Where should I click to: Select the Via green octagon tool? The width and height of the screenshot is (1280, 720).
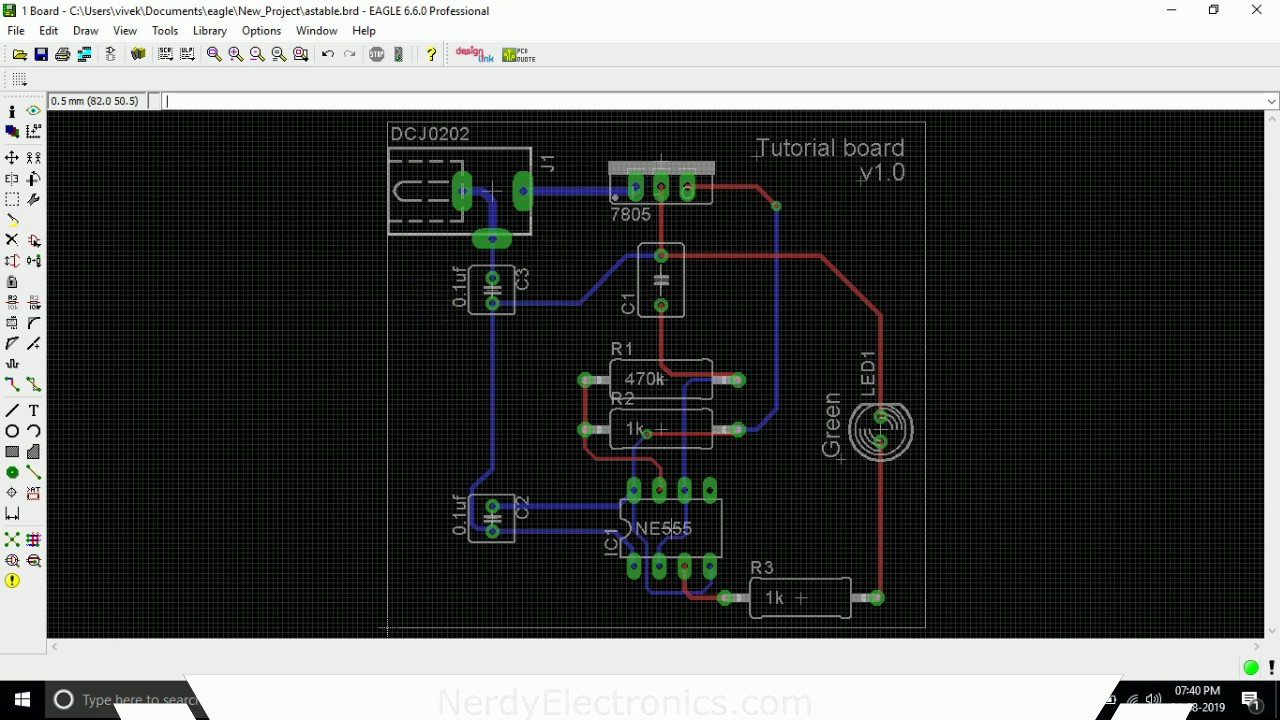pyautogui.click(x=12, y=473)
